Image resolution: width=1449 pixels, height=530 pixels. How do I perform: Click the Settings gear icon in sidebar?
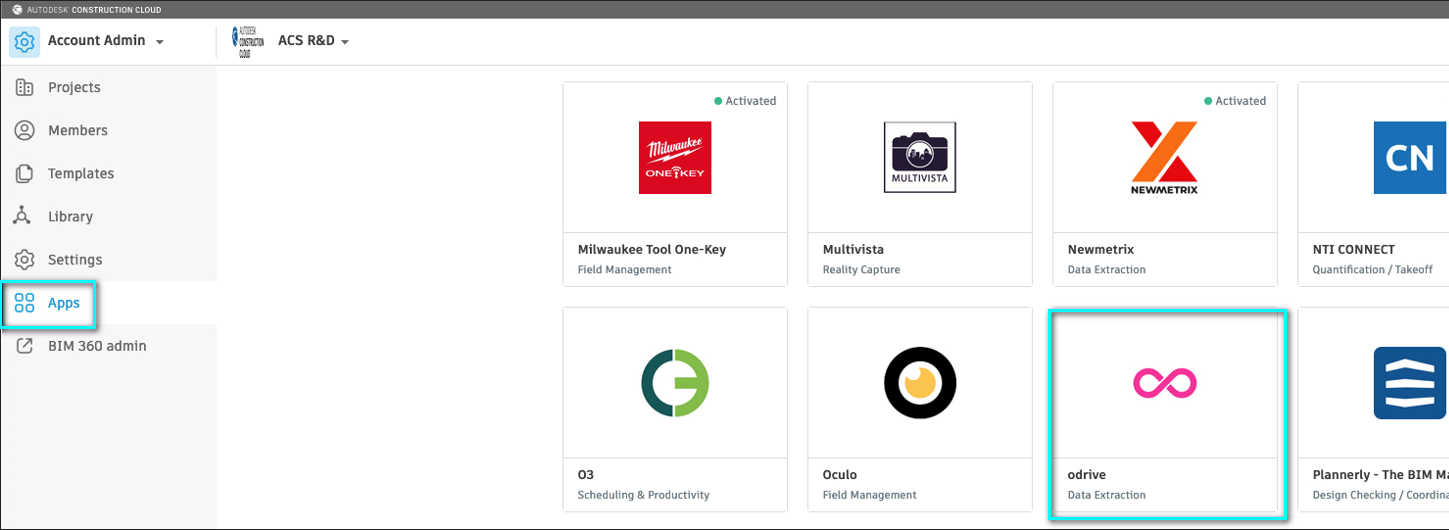pos(25,259)
